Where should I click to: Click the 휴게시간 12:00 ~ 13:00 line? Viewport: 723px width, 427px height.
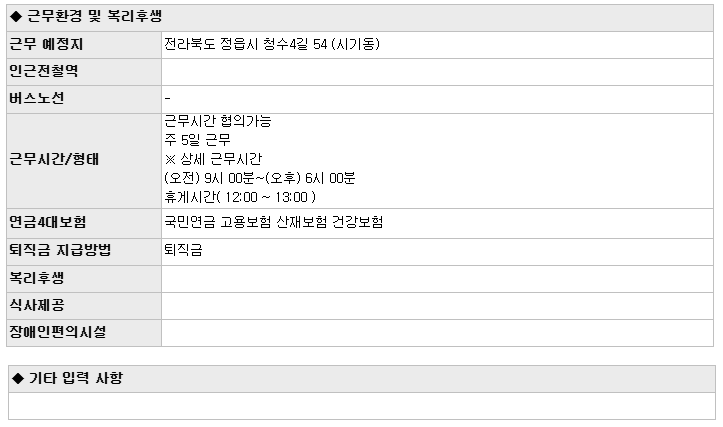[x=240, y=197]
